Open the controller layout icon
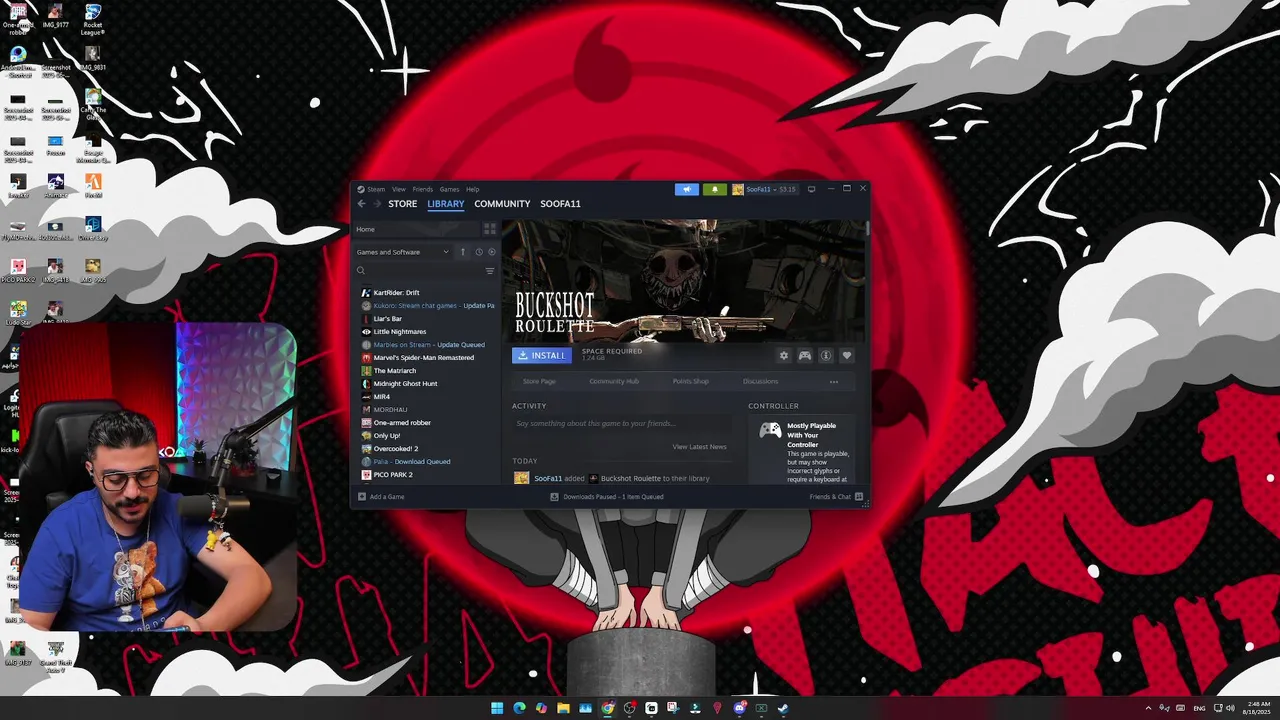Image resolution: width=1280 pixels, height=720 pixels. pyautogui.click(x=805, y=355)
